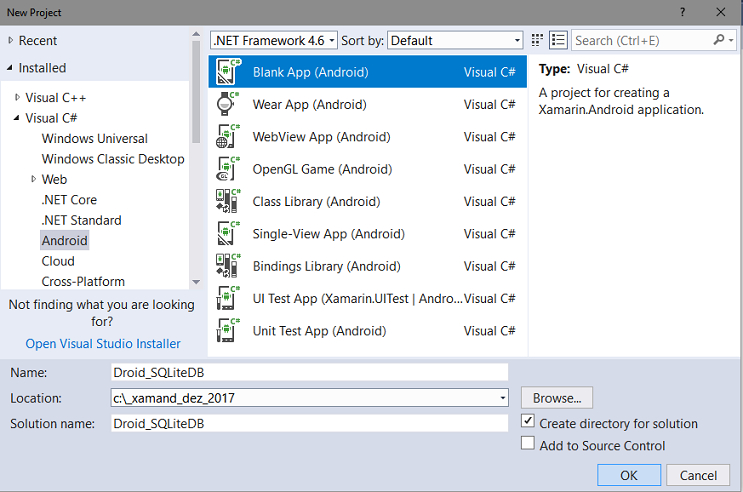Click the OK button
The height and width of the screenshot is (492, 743).
[x=629, y=475]
